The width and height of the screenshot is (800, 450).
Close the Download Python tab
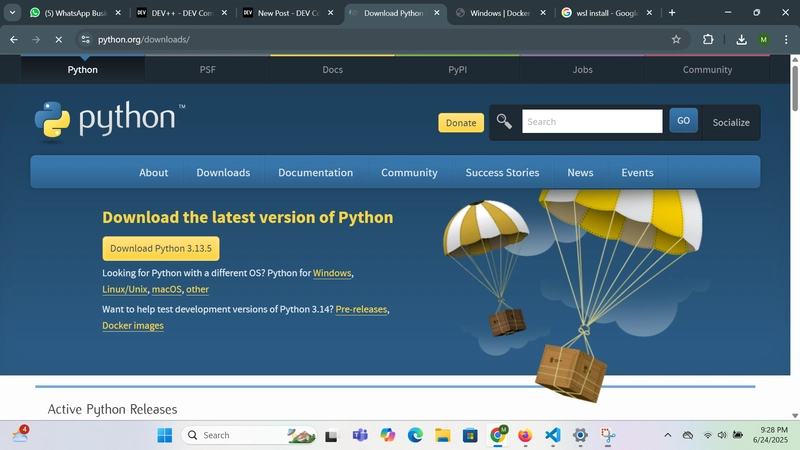coord(437,13)
